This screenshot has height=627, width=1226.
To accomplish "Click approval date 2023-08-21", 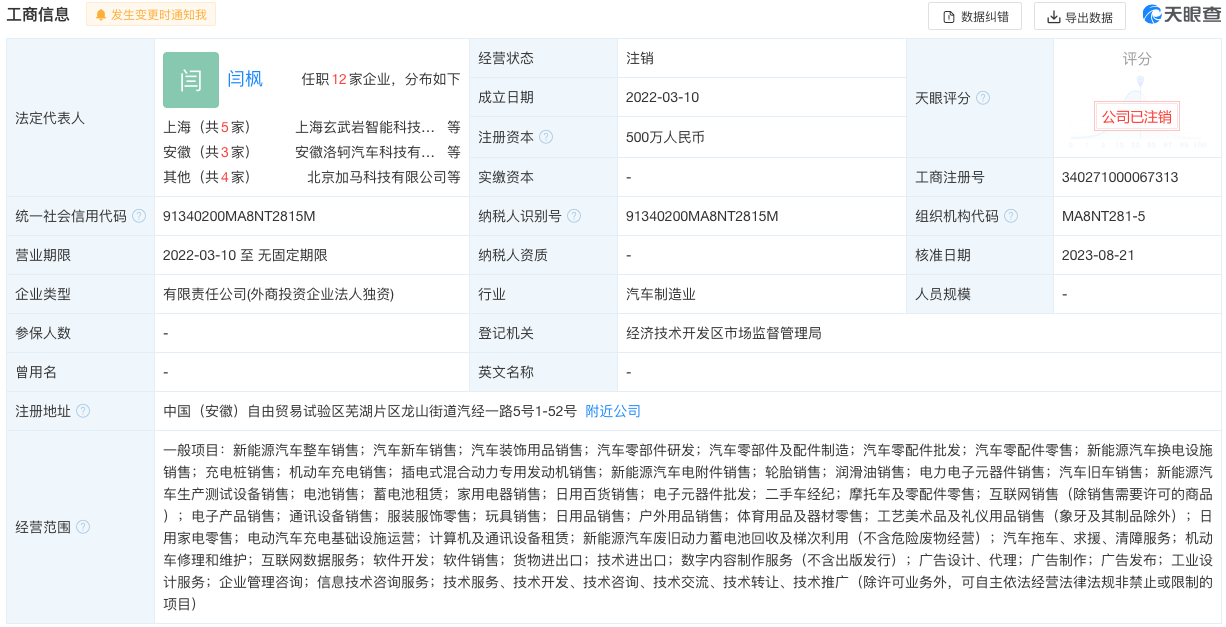I will click(x=1098, y=255).
